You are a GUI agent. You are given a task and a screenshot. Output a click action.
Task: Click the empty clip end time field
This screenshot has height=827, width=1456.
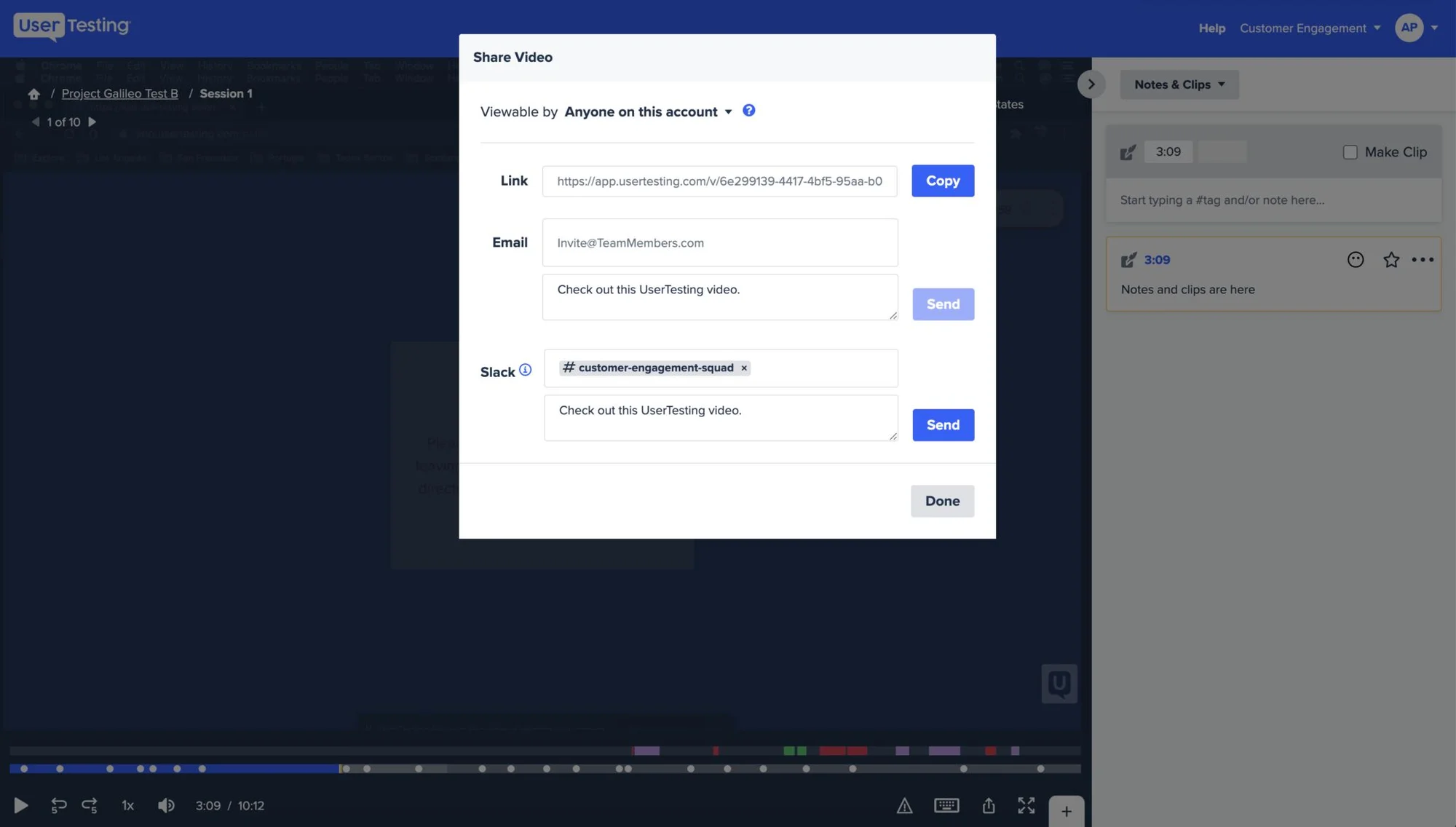[x=1222, y=152]
